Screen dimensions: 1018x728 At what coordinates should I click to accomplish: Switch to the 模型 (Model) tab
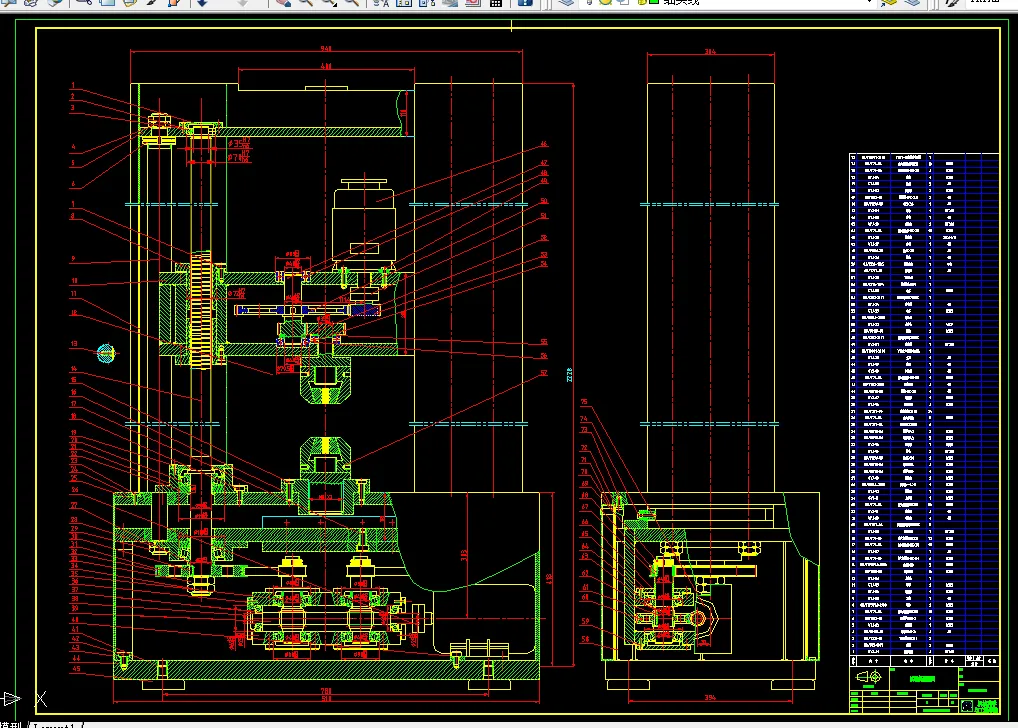[x=10, y=725]
